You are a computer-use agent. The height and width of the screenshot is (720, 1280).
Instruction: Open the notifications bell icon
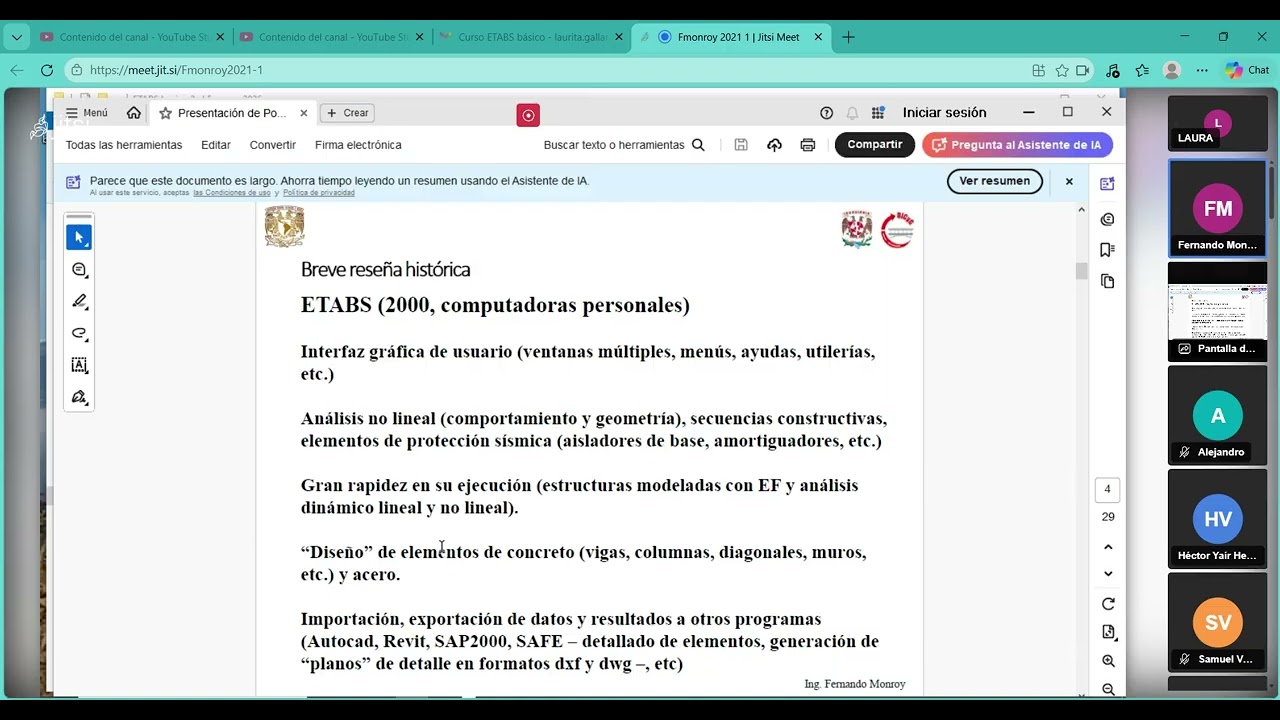pyautogui.click(x=852, y=113)
